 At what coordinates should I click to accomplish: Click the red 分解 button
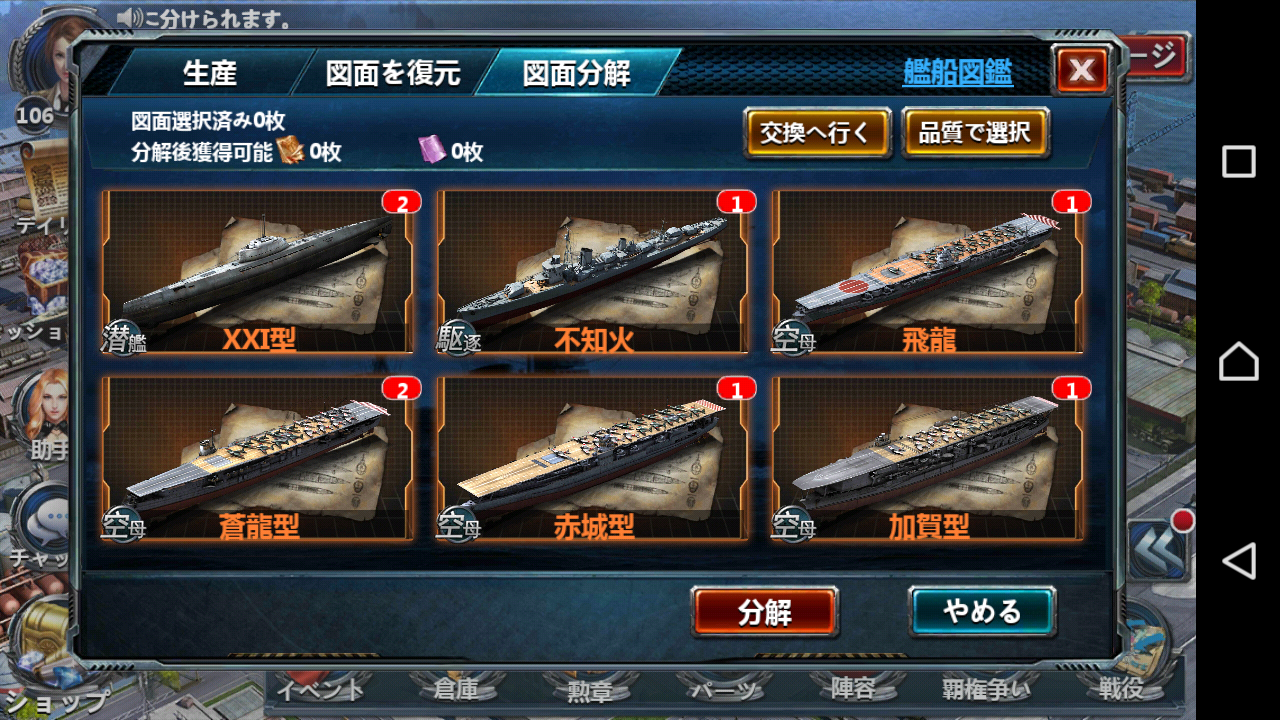click(765, 612)
